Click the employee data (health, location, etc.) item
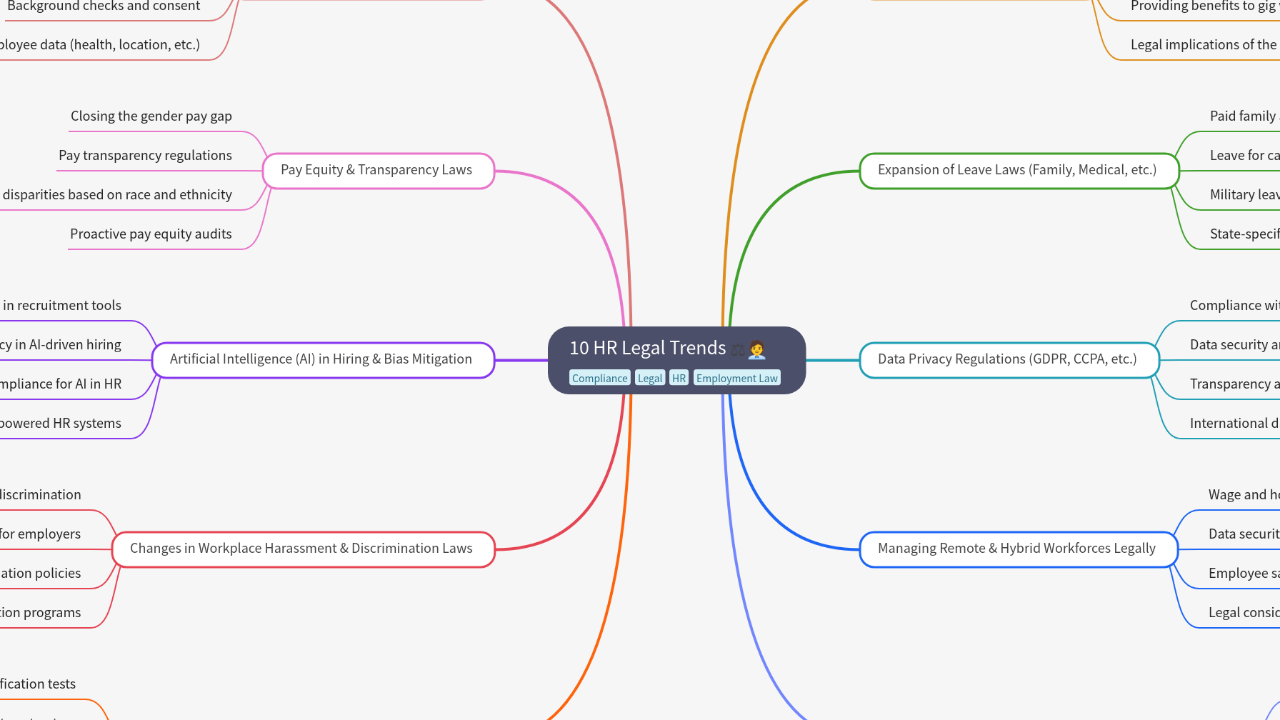 (100, 45)
